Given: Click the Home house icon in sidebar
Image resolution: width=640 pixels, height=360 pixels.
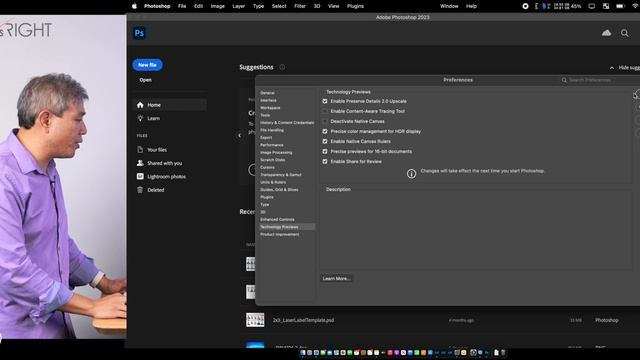Looking at the screenshot, I should click(140, 105).
